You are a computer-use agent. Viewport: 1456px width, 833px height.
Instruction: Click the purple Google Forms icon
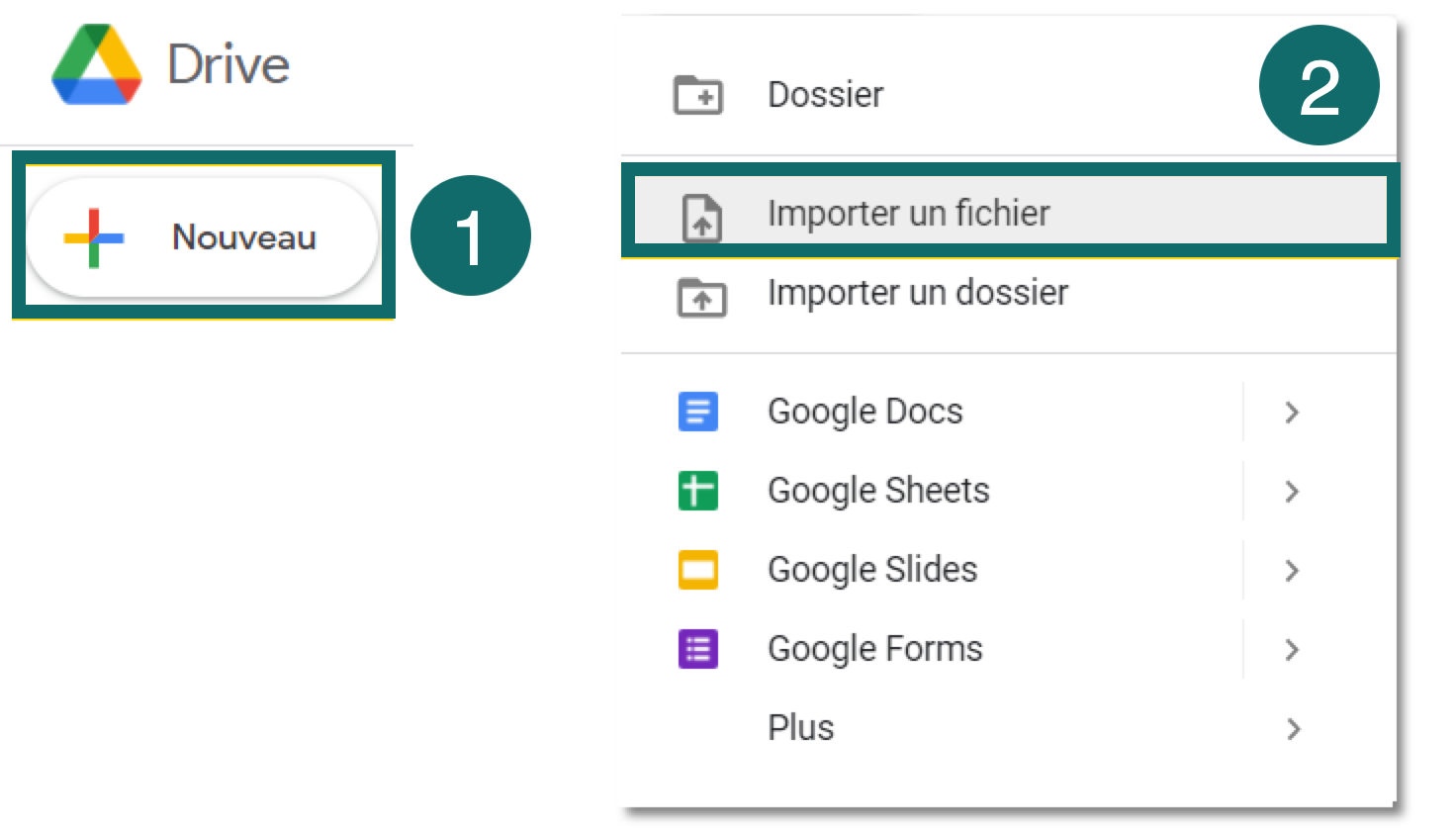[x=698, y=649]
